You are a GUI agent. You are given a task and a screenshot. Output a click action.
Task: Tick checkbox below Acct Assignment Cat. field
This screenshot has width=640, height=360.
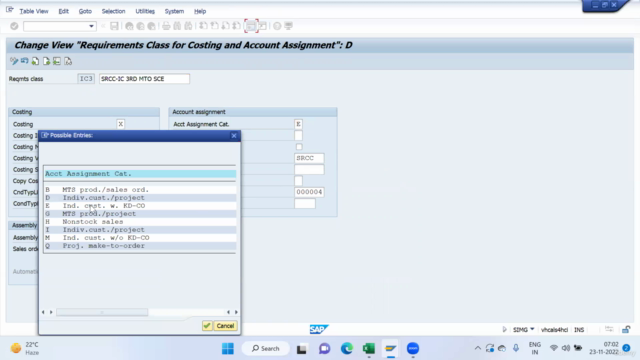298,136
